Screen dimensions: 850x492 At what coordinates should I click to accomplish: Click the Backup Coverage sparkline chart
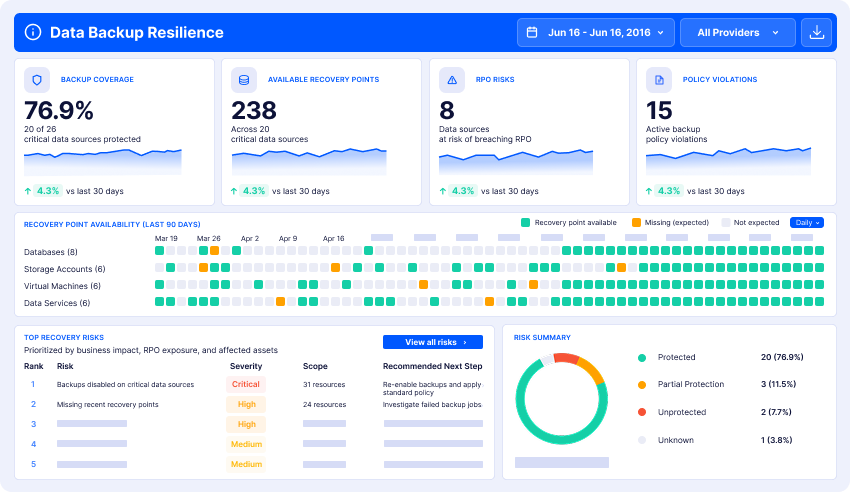102,161
